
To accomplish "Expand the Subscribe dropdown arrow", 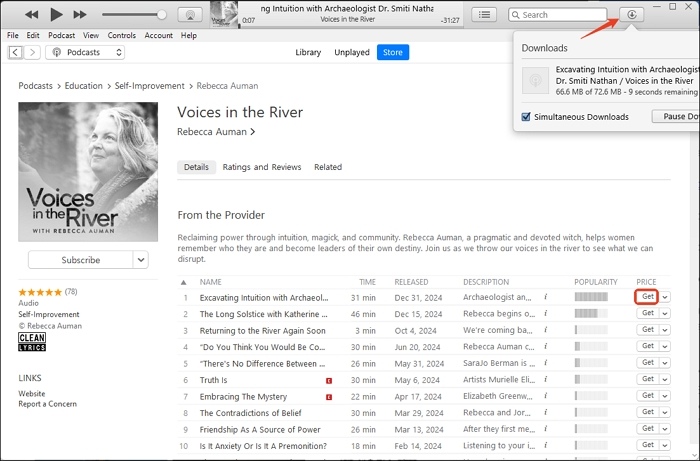I will [141, 260].
